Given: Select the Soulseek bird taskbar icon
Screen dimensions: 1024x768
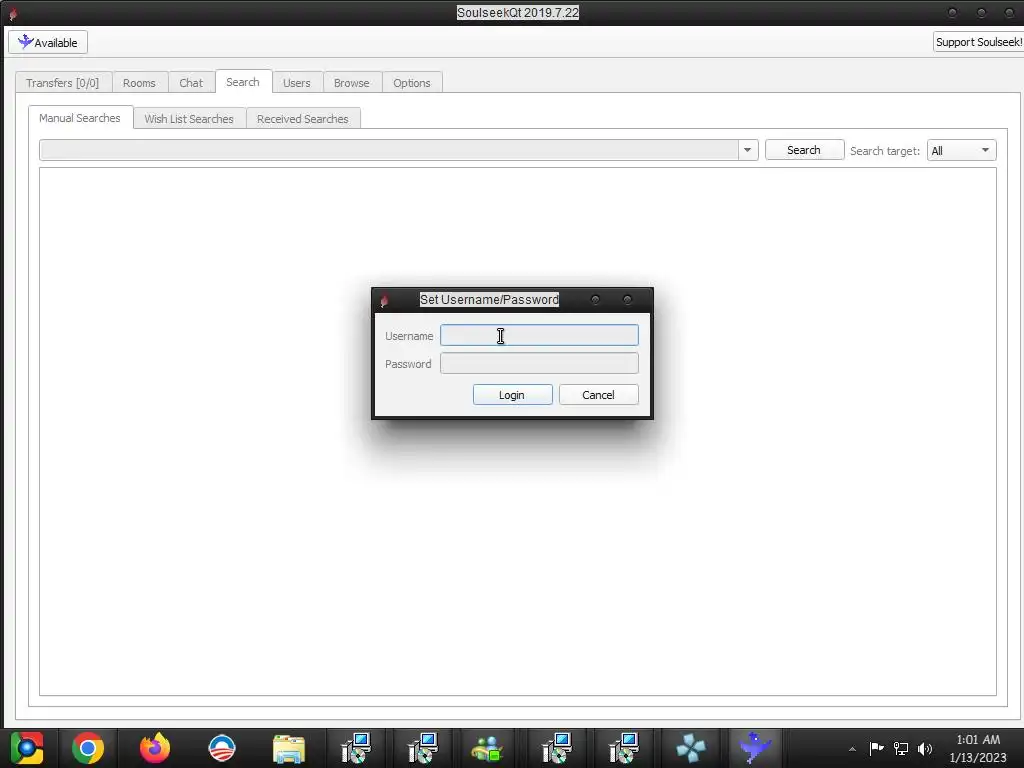Looking at the screenshot, I should [x=756, y=748].
